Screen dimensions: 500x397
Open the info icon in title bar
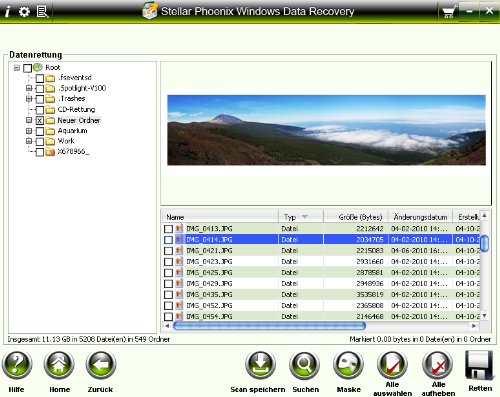tap(7, 12)
